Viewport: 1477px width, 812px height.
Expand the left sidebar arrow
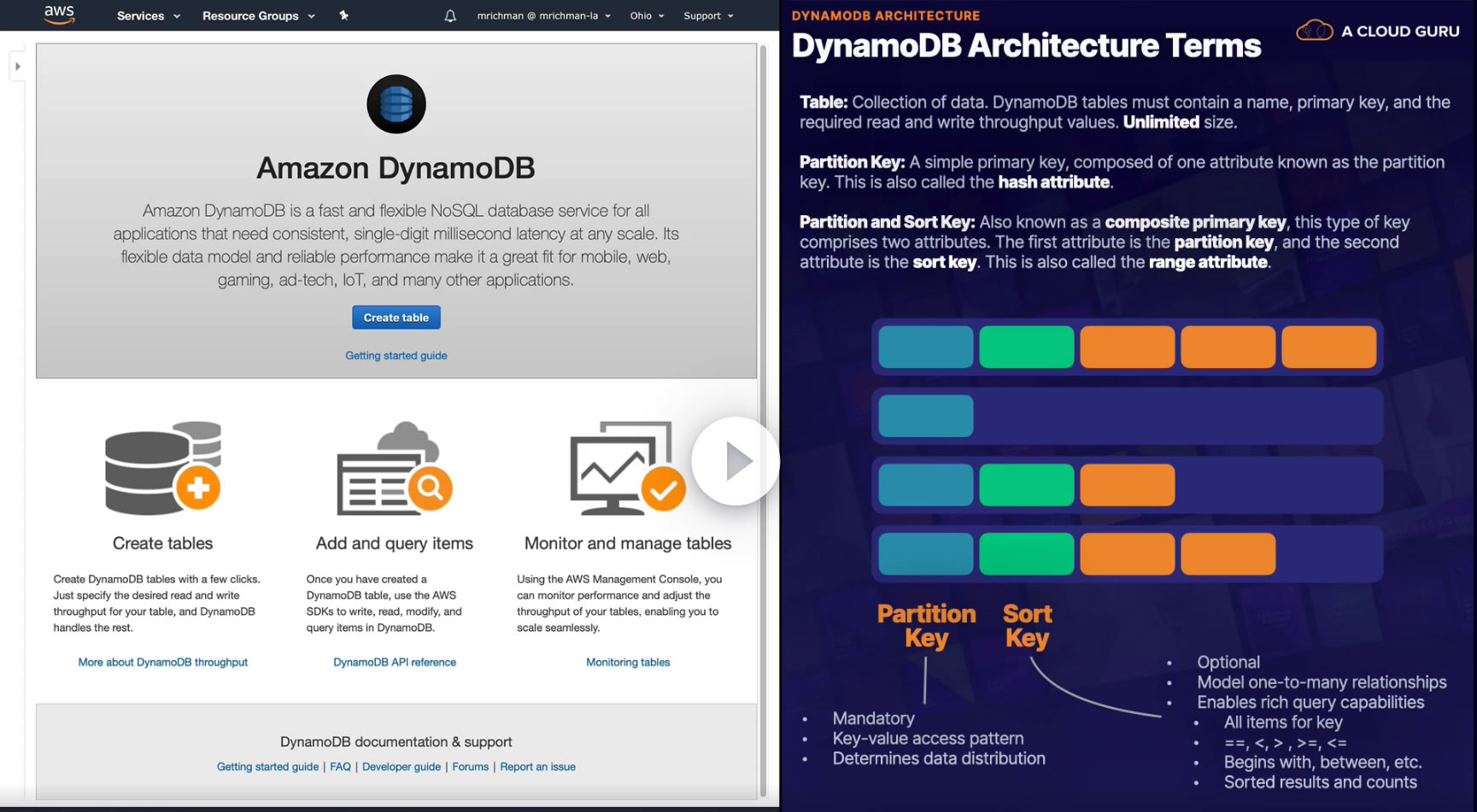point(17,66)
